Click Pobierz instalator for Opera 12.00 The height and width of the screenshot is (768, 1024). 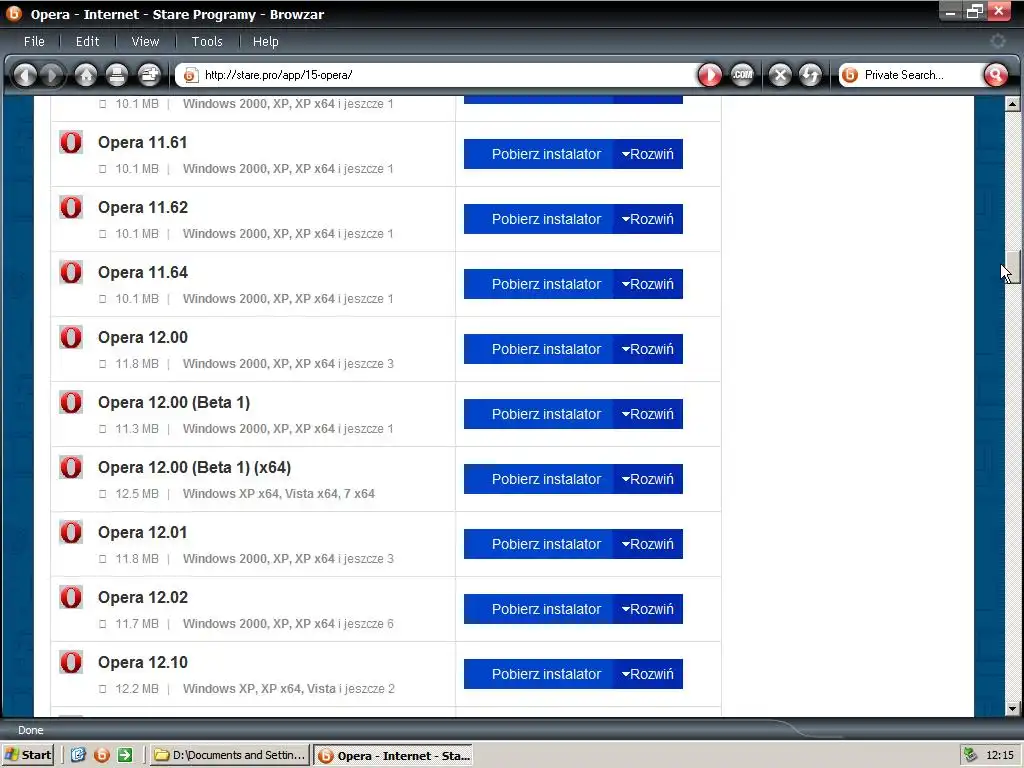pos(539,349)
